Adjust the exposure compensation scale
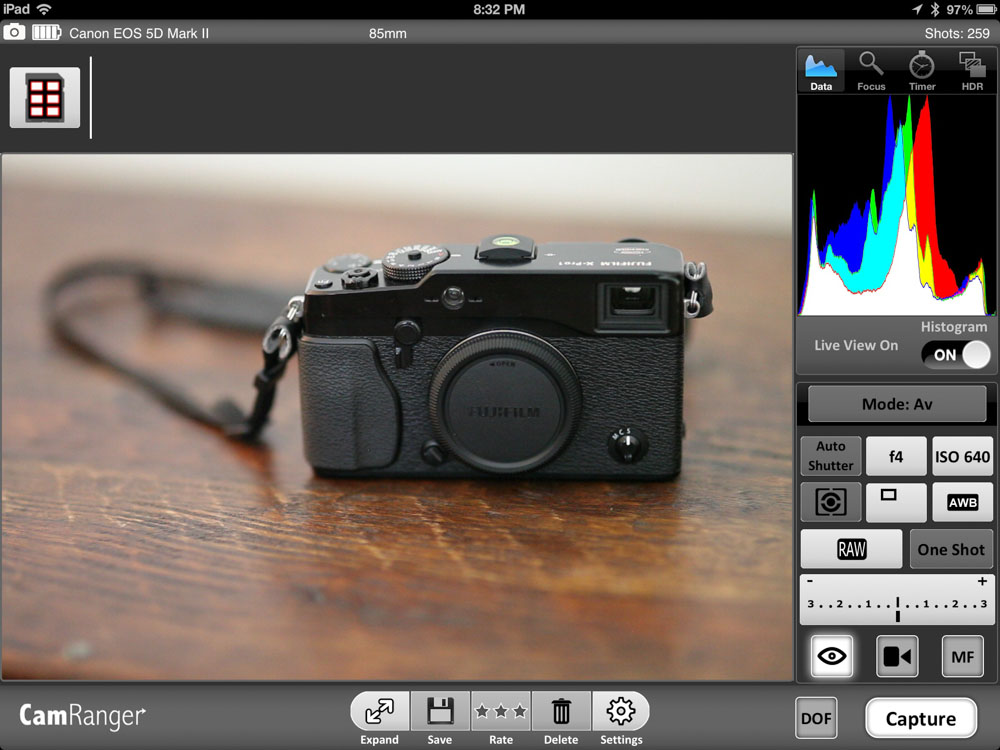 point(897,600)
